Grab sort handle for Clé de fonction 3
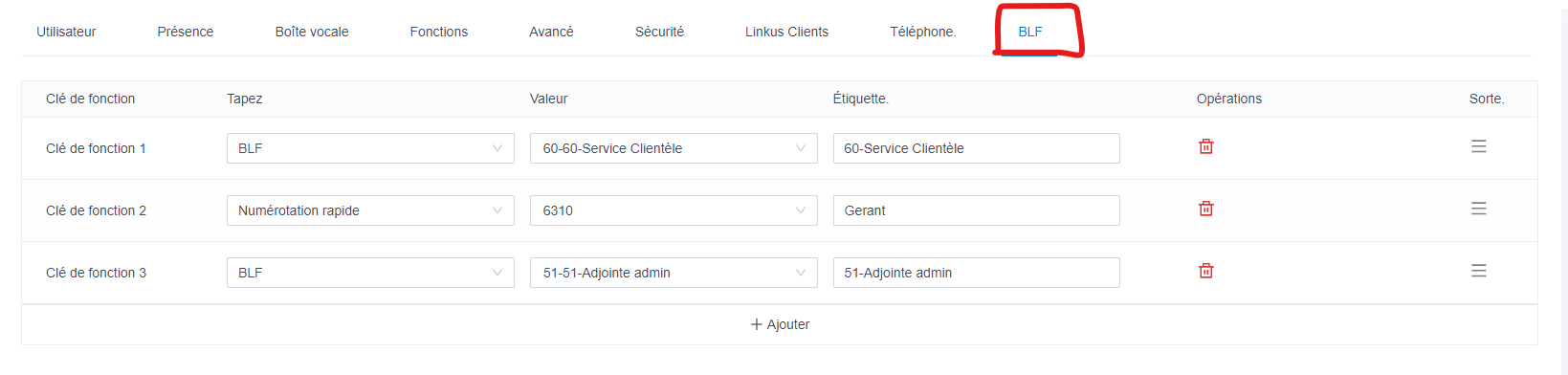The width and height of the screenshot is (1568, 375). pyautogui.click(x=1479, y=271)
